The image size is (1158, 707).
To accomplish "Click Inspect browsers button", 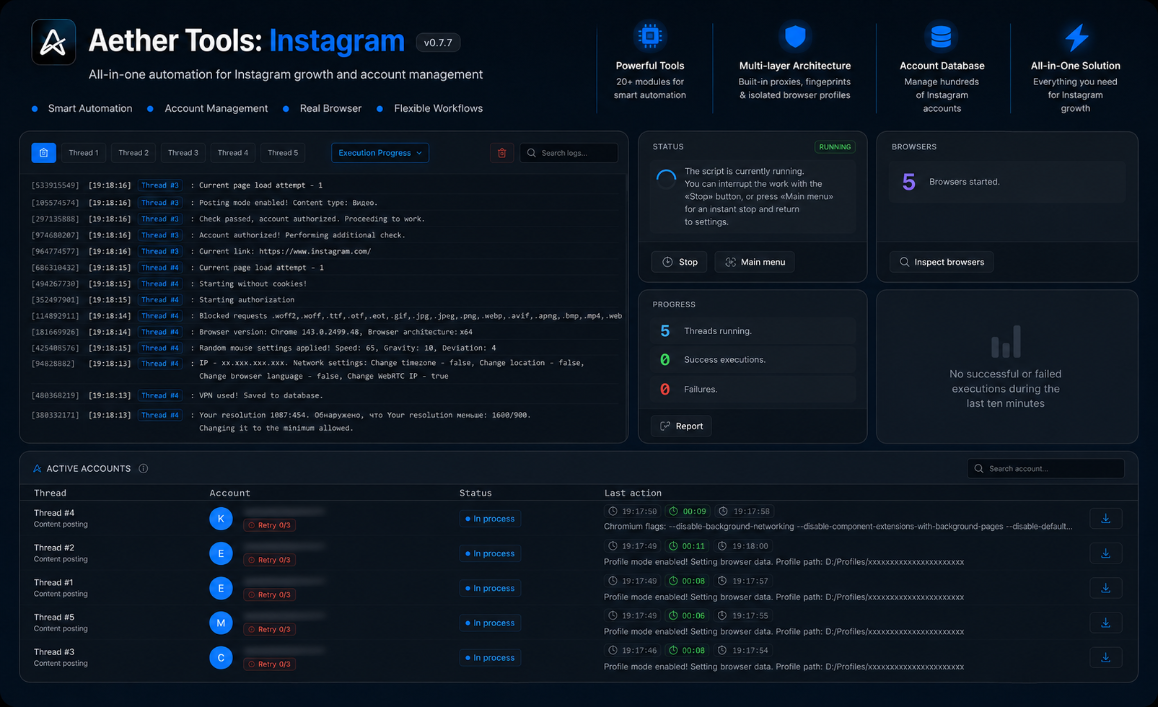I will 942,262.
